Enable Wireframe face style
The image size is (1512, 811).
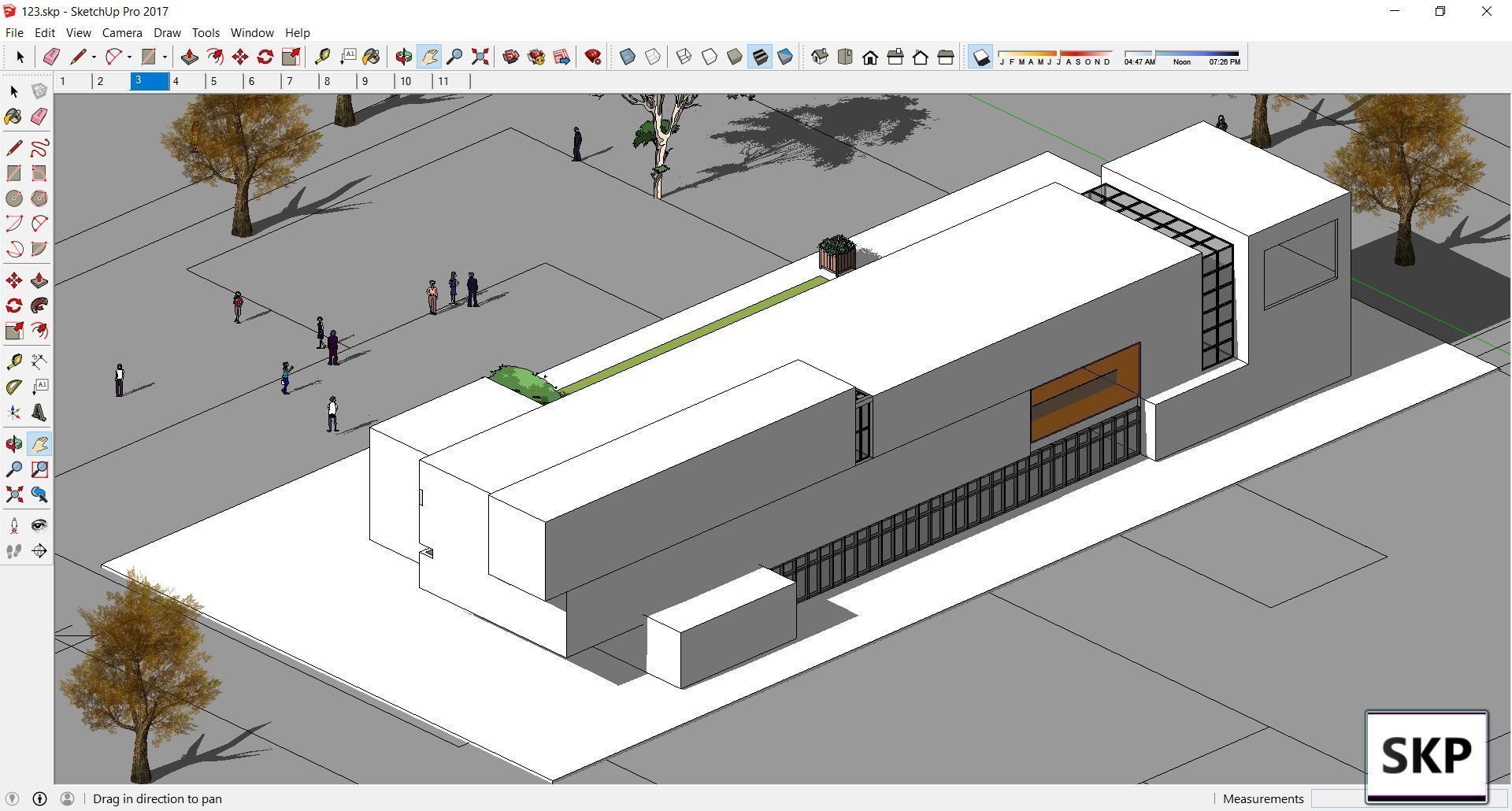[684, 57]
